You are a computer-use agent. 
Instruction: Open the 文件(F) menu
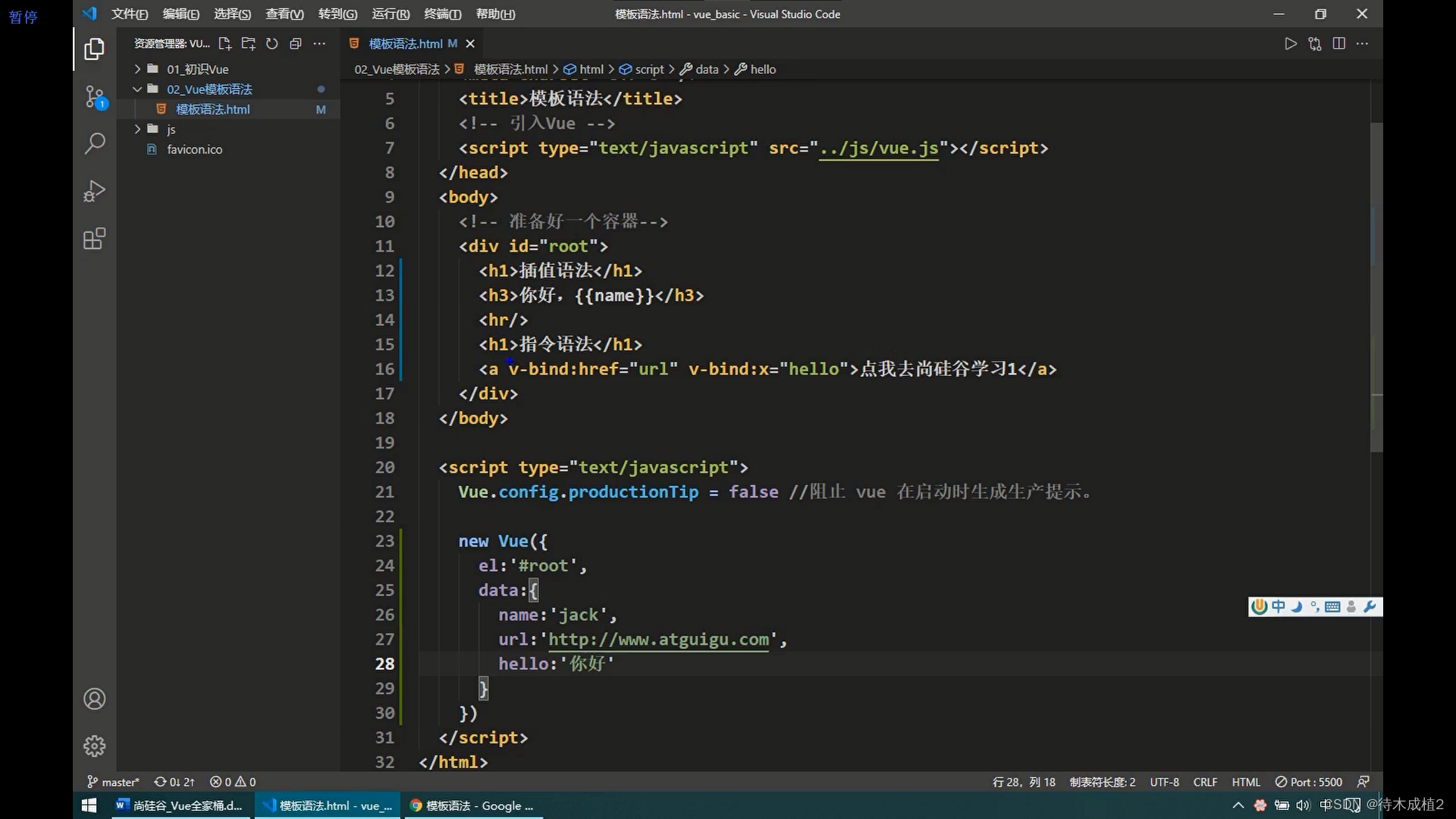[130, 14]
